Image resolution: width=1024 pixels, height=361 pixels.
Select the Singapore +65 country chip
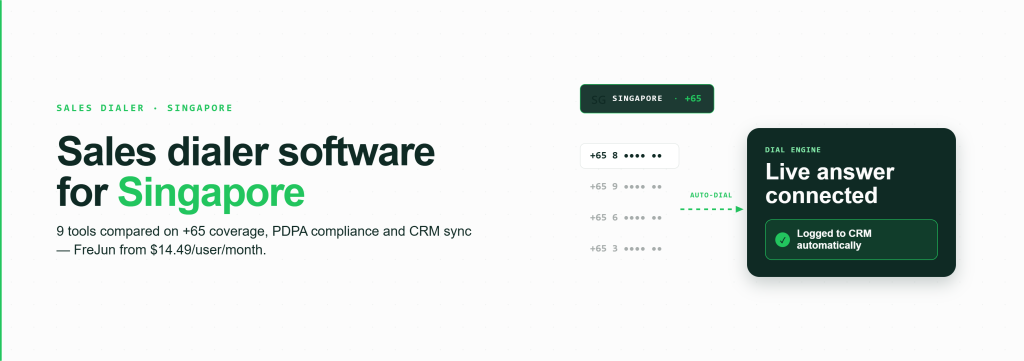click(647, 99)
